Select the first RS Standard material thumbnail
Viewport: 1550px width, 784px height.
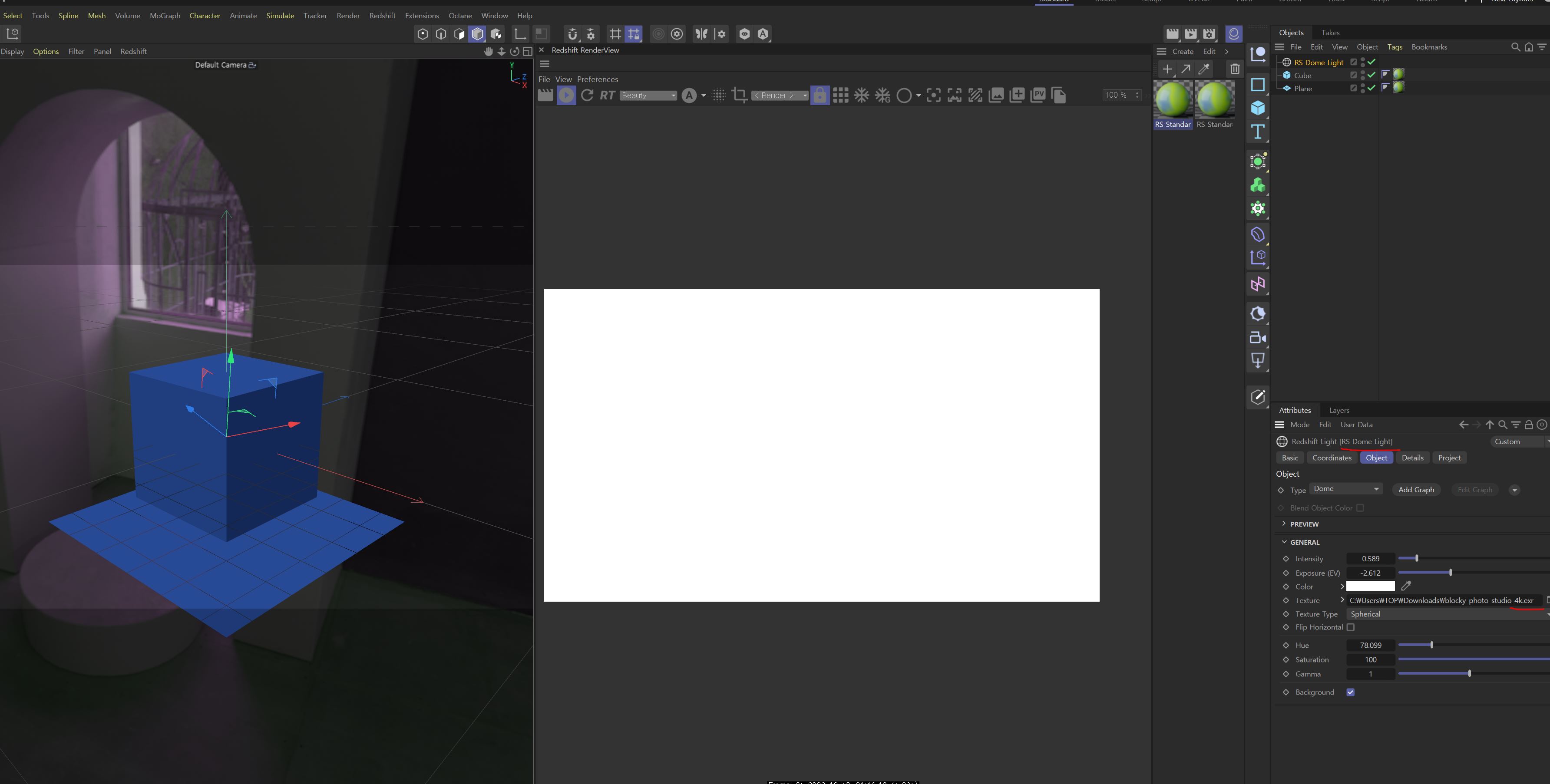[1173, 99]
